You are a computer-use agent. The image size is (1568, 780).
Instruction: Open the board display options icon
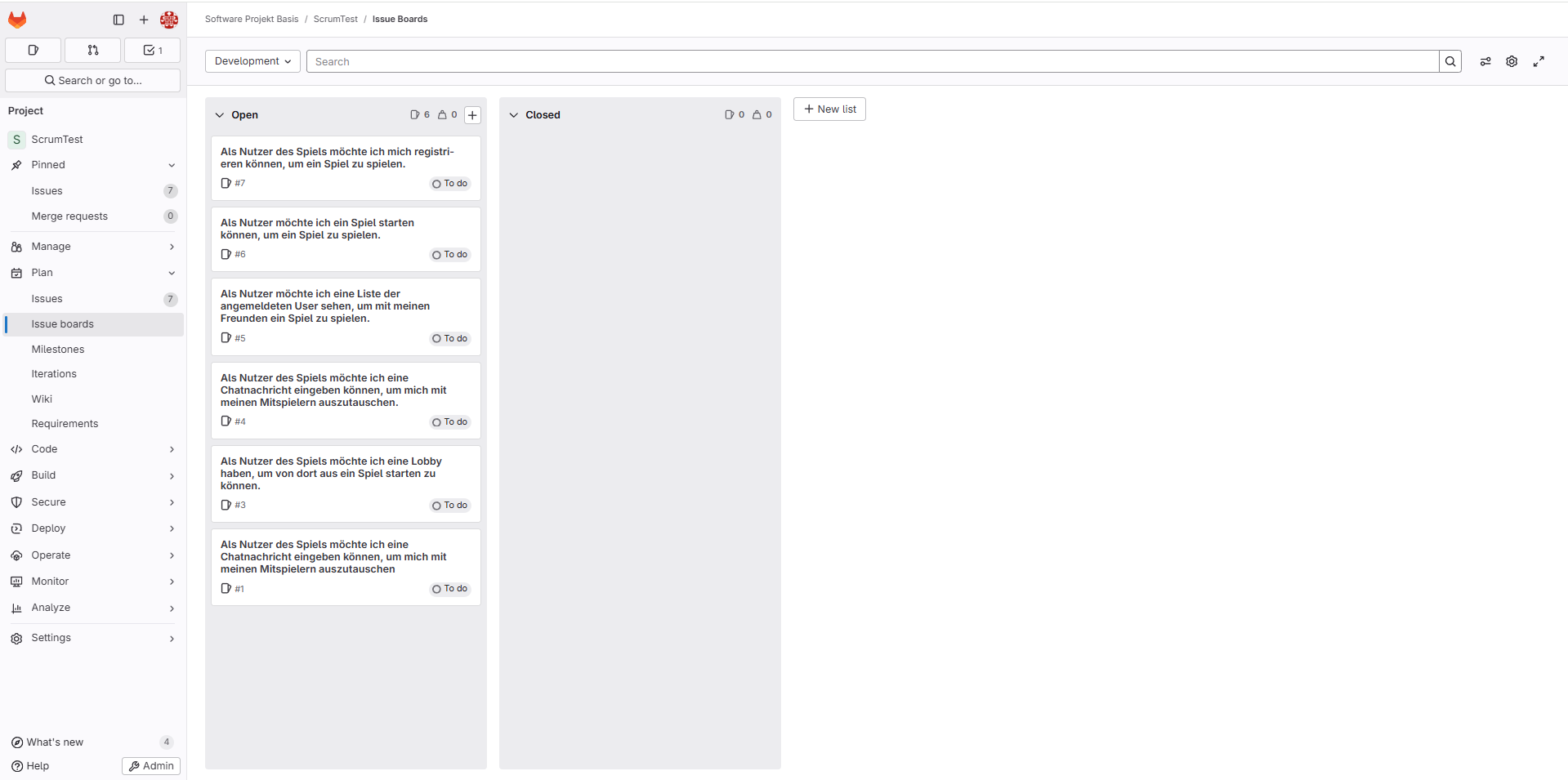tap(1485, 61)
